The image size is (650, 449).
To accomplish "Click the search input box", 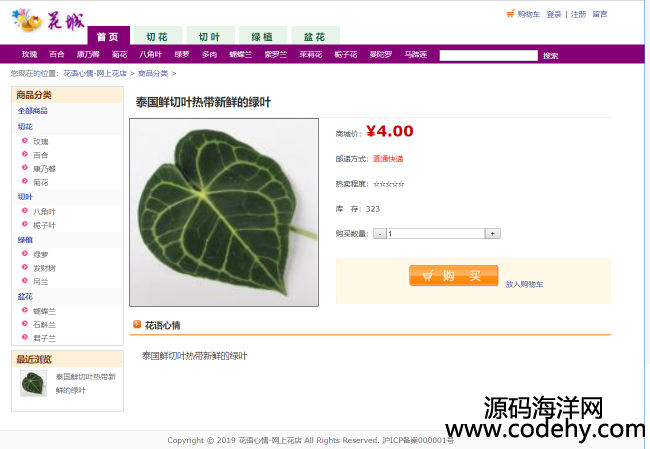I will (488, 56).
